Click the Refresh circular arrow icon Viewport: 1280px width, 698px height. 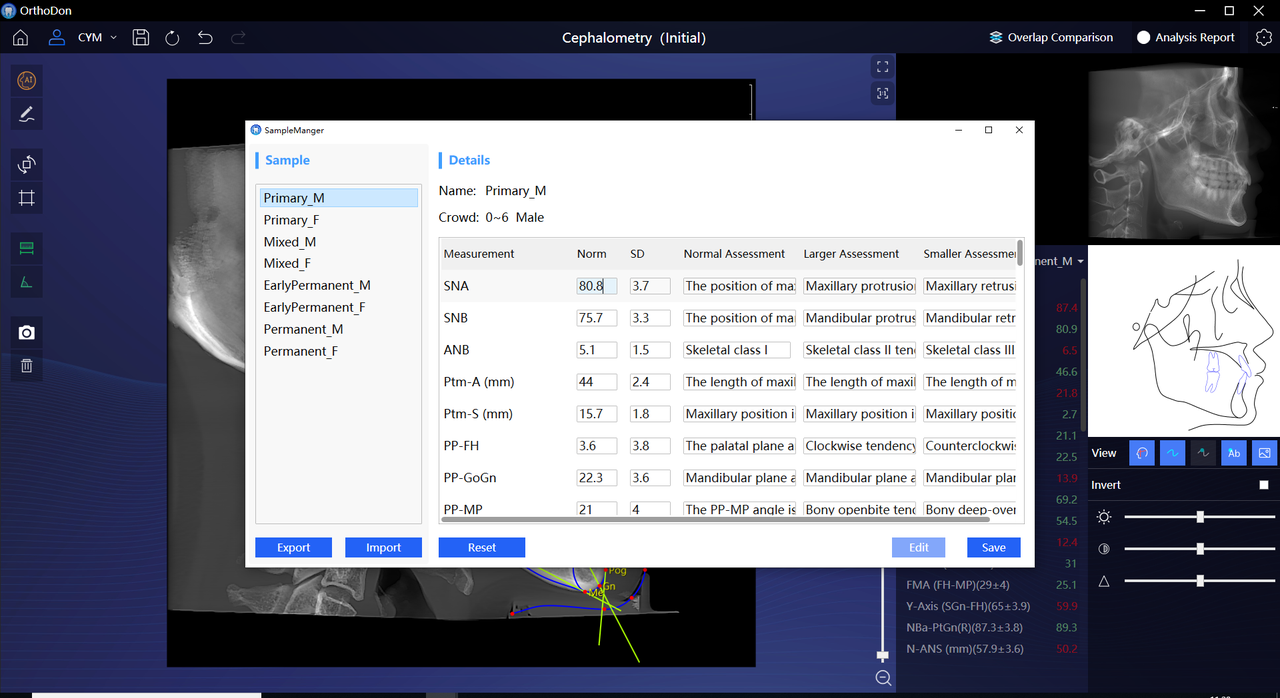tap(172, 38)
